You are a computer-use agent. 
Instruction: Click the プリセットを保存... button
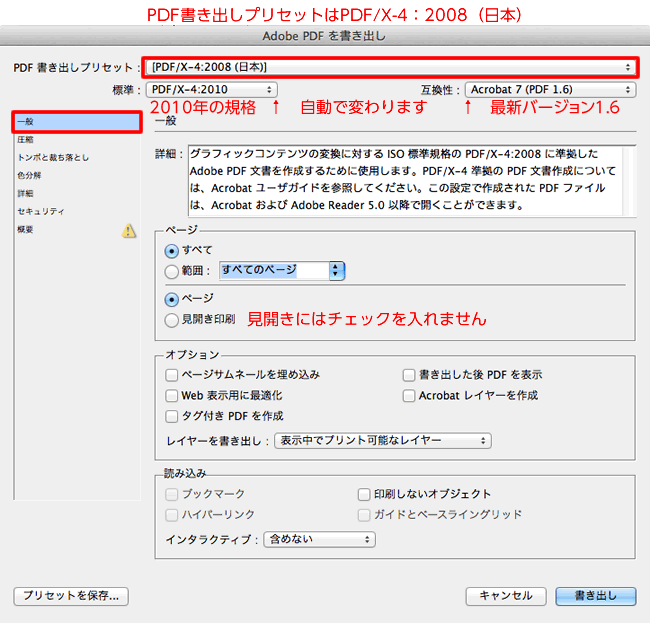71,596
